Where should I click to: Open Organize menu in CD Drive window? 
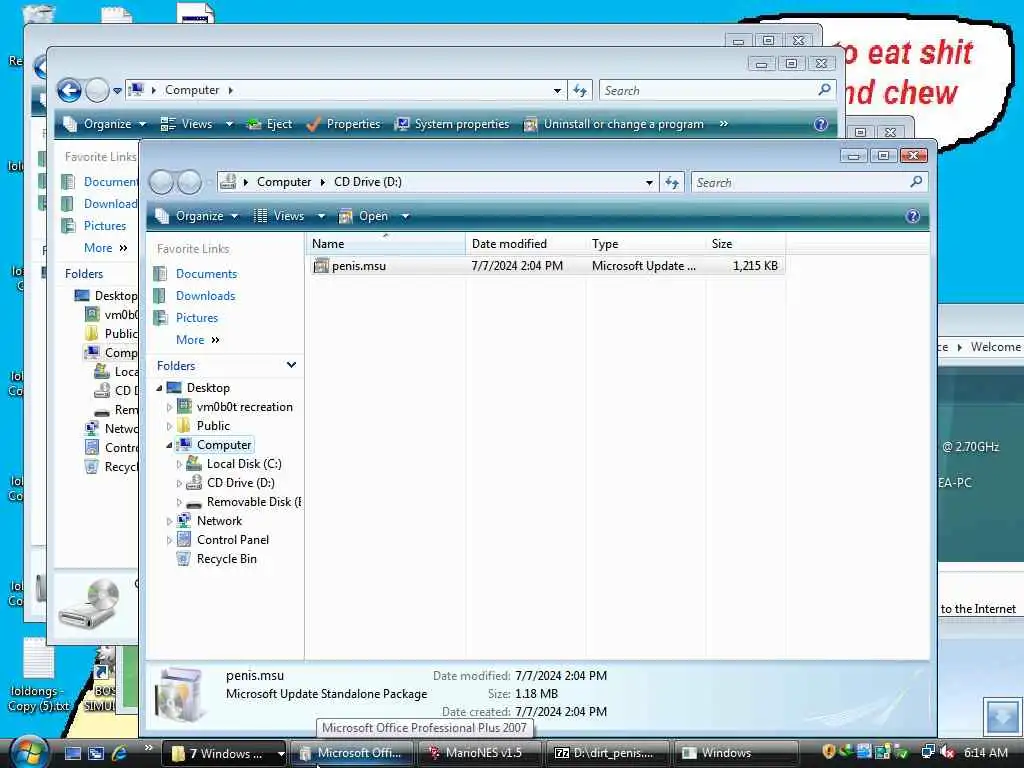tap(197, 216)
